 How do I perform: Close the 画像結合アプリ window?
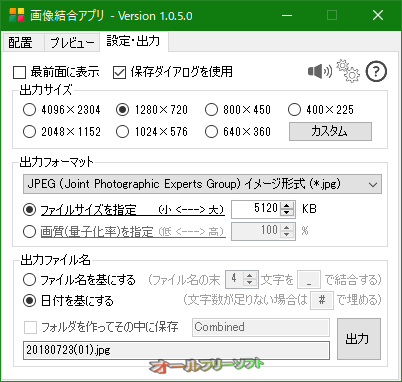click(378, 15)
